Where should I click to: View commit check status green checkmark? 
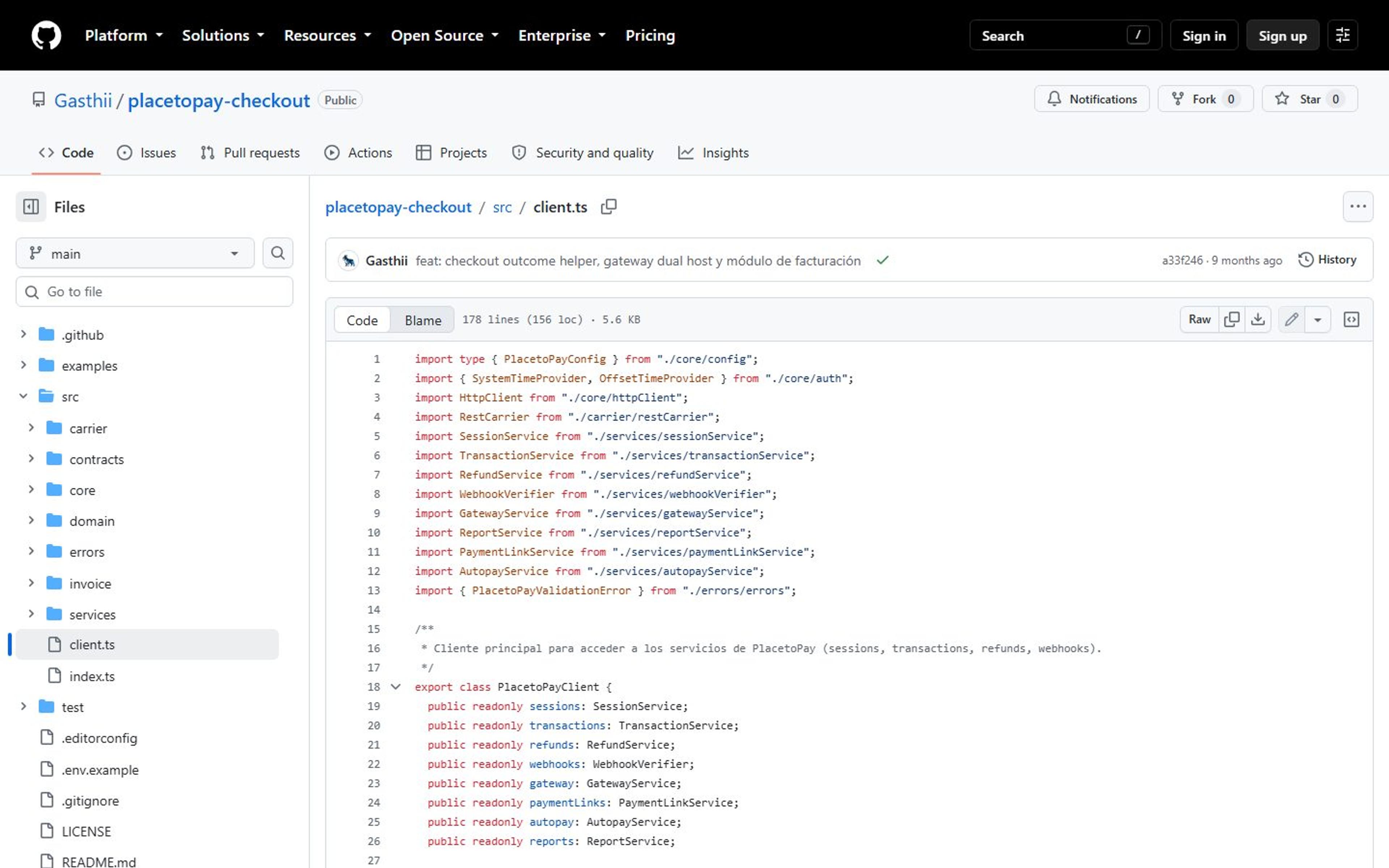click(882, 261)
